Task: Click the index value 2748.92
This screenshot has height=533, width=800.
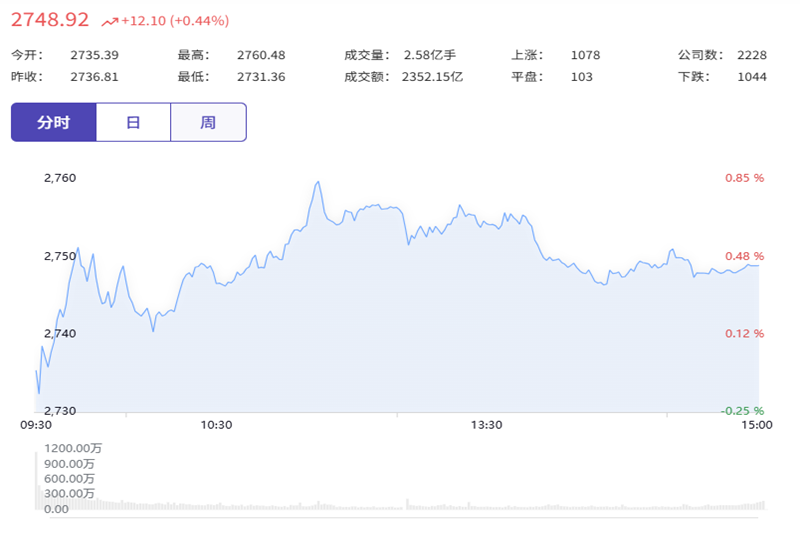Action: (50, 20)
